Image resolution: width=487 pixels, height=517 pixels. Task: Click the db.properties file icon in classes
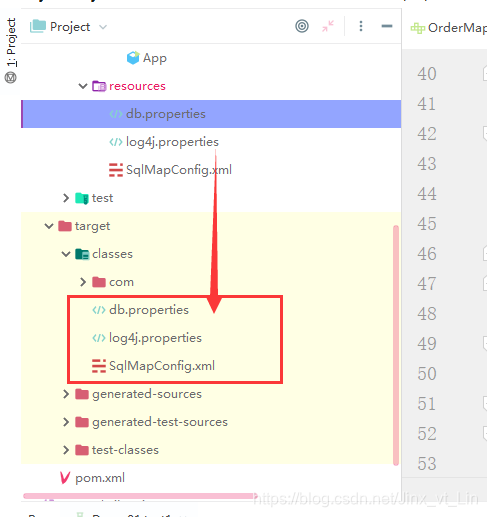click(x=99, y=310)
